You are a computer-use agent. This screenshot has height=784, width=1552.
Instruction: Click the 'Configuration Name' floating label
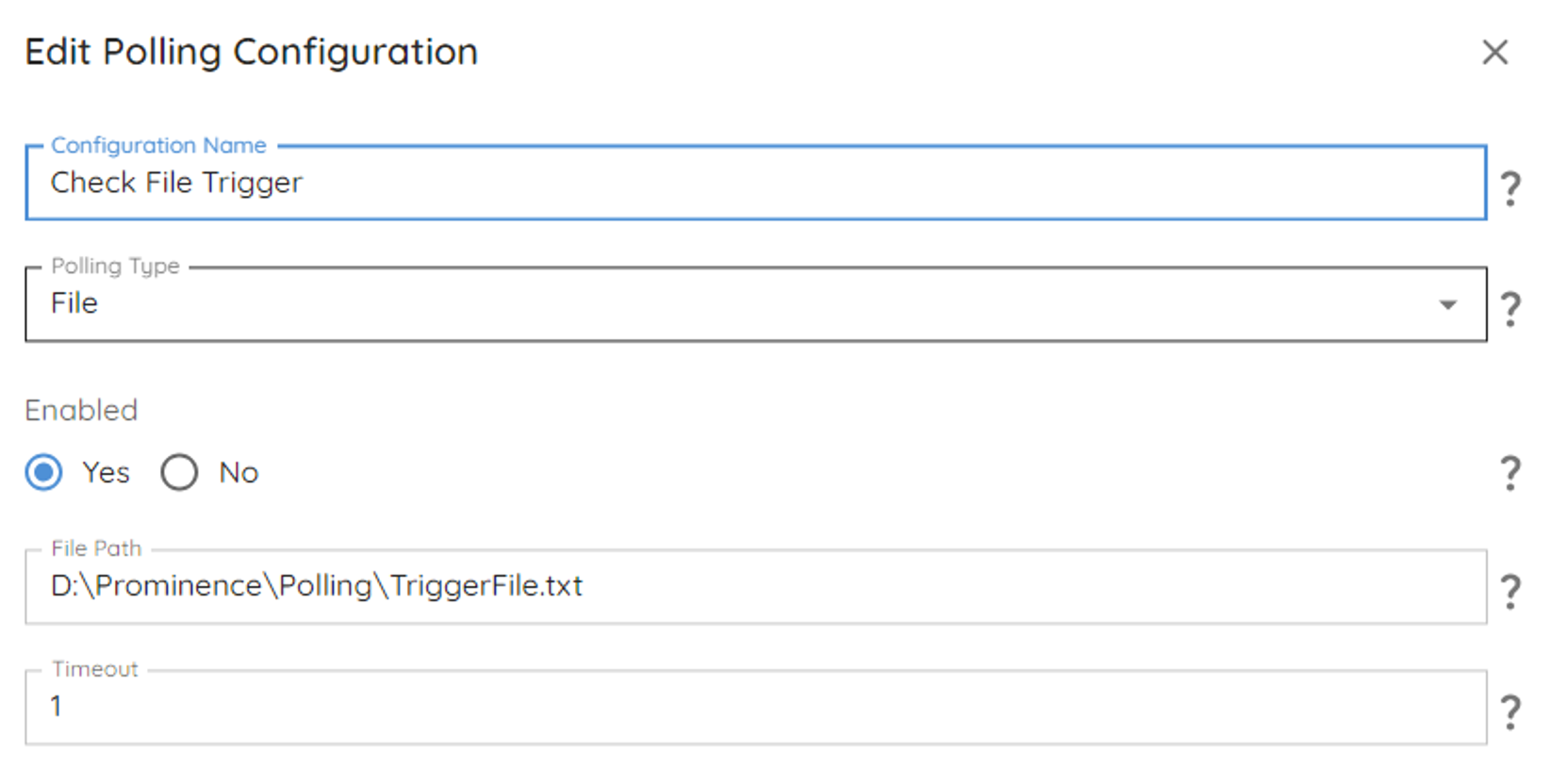coord(158,145)
